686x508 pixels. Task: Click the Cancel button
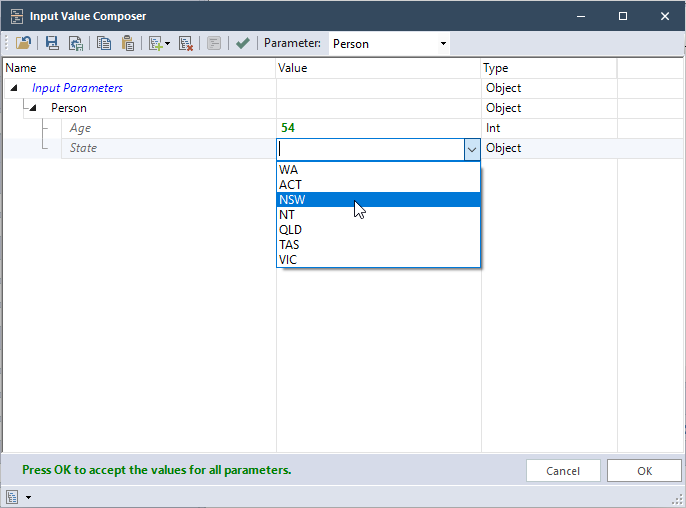[x=563, y=471]
